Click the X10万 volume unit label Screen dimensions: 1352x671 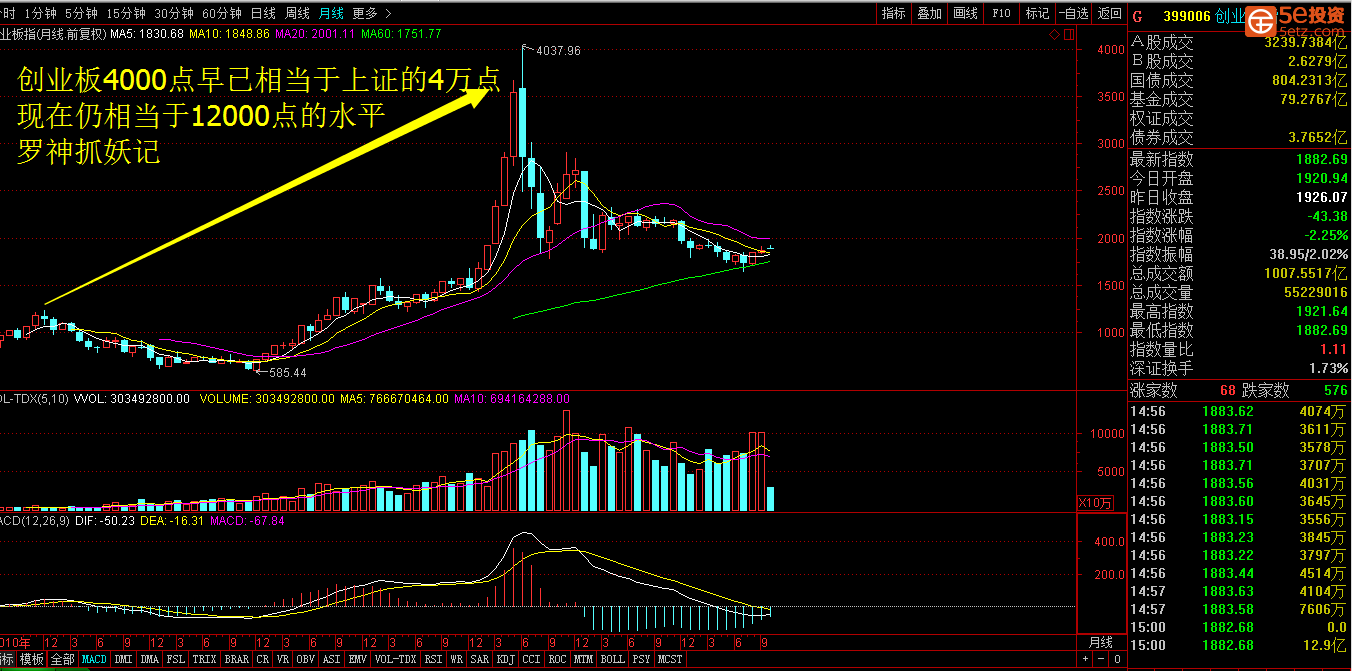[x=1096, y=502]
